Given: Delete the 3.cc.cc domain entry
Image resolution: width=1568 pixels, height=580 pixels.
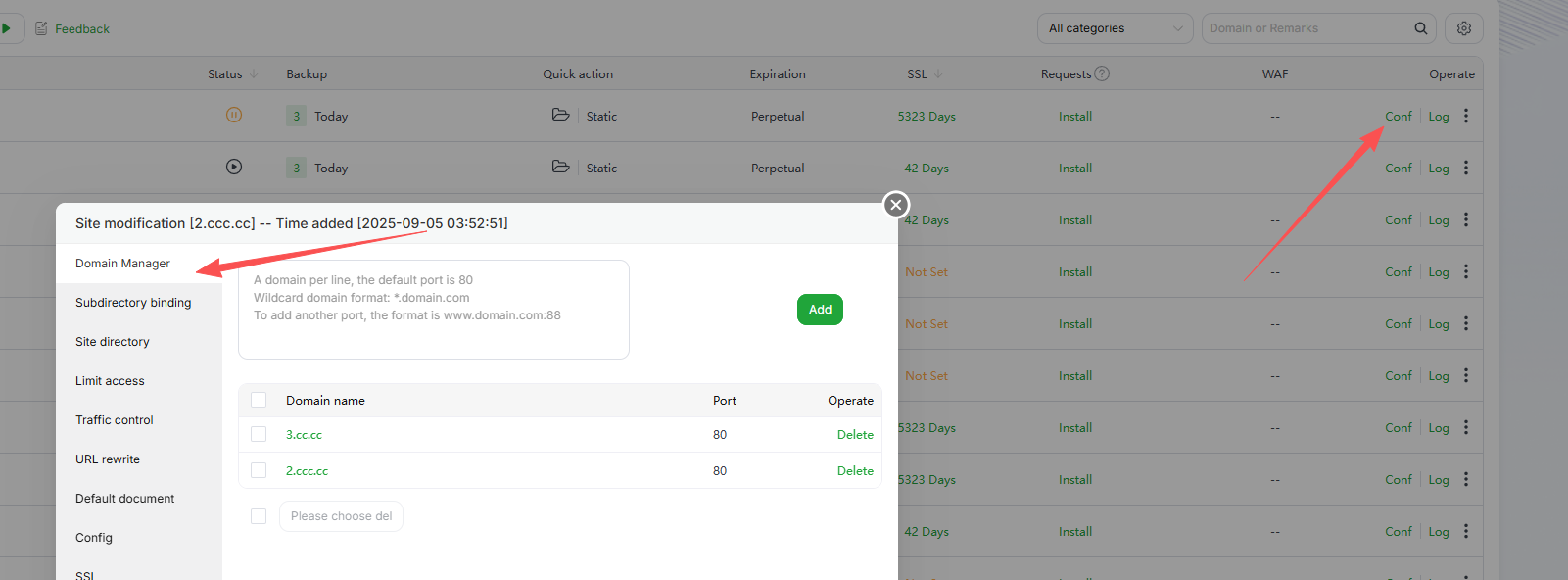Looking at the screenshot, I should pyautogui.click(x=855, y=435).
